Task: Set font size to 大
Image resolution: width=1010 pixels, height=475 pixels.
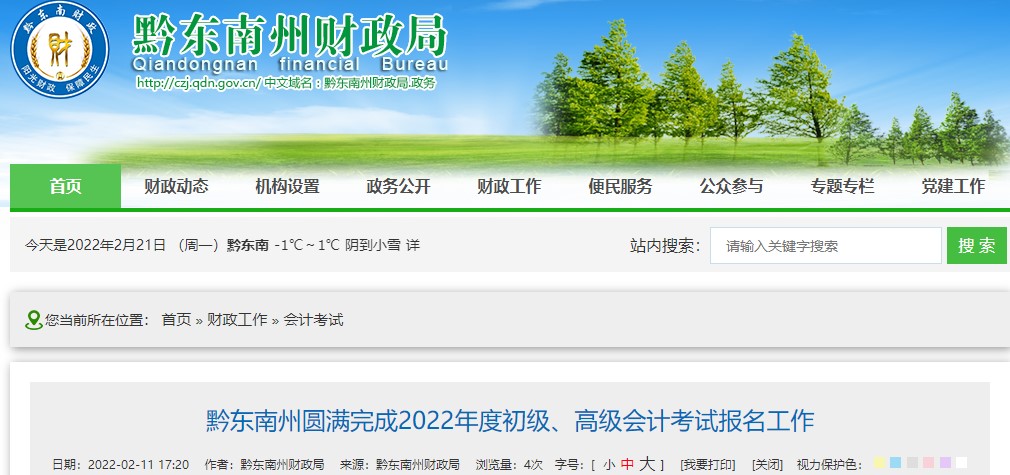Action: [647, 464]
